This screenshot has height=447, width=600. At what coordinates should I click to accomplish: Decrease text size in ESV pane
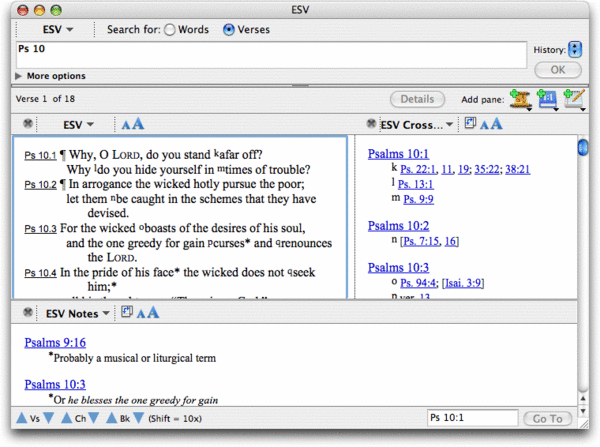pyautogui.click(x=126, y=125)
